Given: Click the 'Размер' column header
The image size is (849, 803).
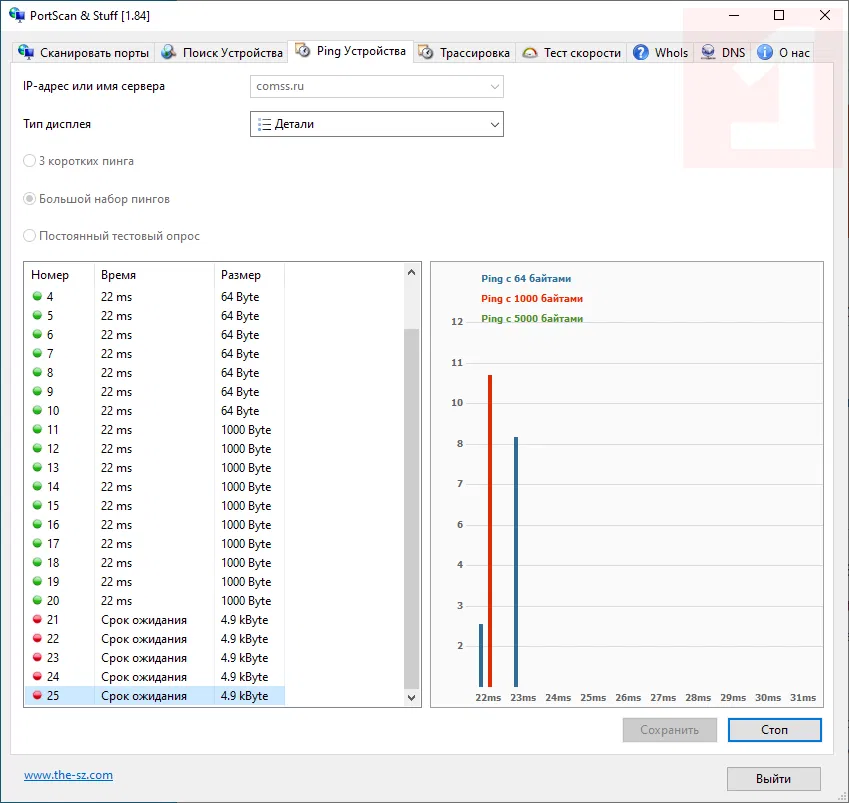Looking at the screenshot, I should (249, 275).
